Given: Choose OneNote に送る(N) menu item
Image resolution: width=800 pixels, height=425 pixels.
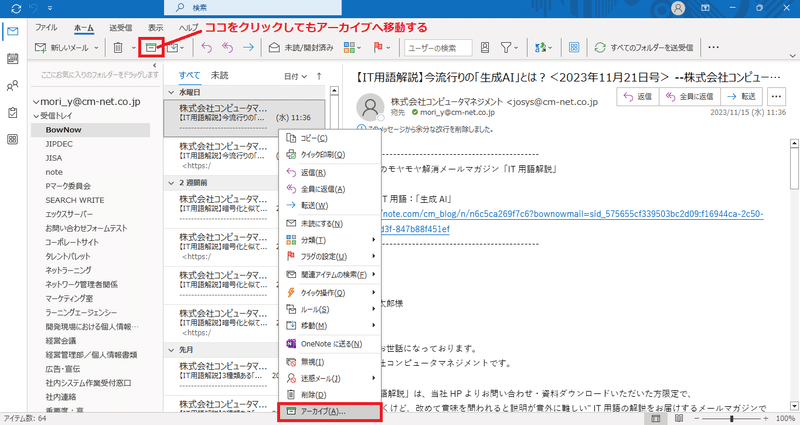Looking at the screenshot, I should tap(330, 344).
